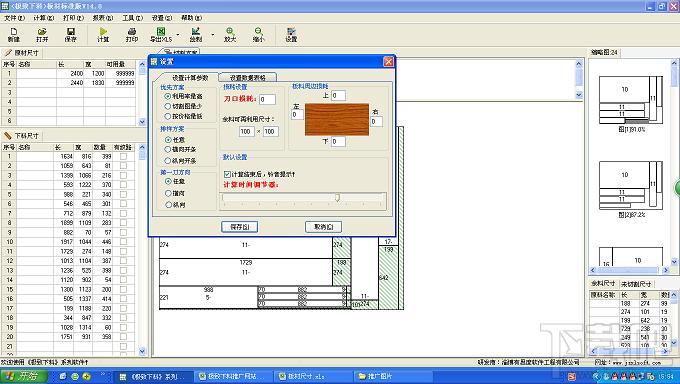680x384 pixels.
Task: Click the 导出XLS export icon
Action: [161, 34]
